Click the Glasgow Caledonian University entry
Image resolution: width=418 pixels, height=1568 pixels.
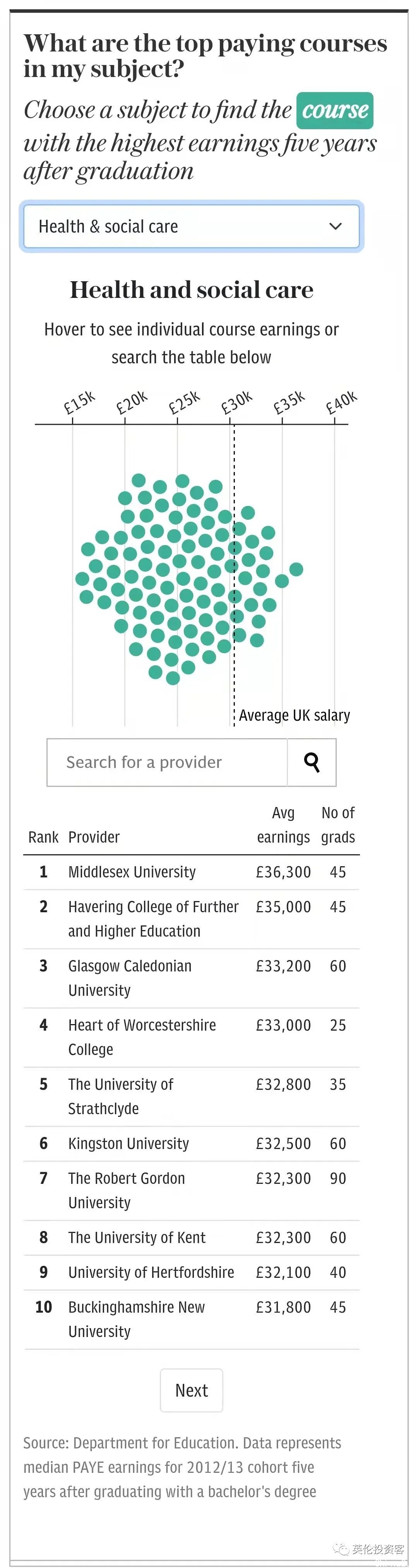pyautogui.click(x=130, y=978)
